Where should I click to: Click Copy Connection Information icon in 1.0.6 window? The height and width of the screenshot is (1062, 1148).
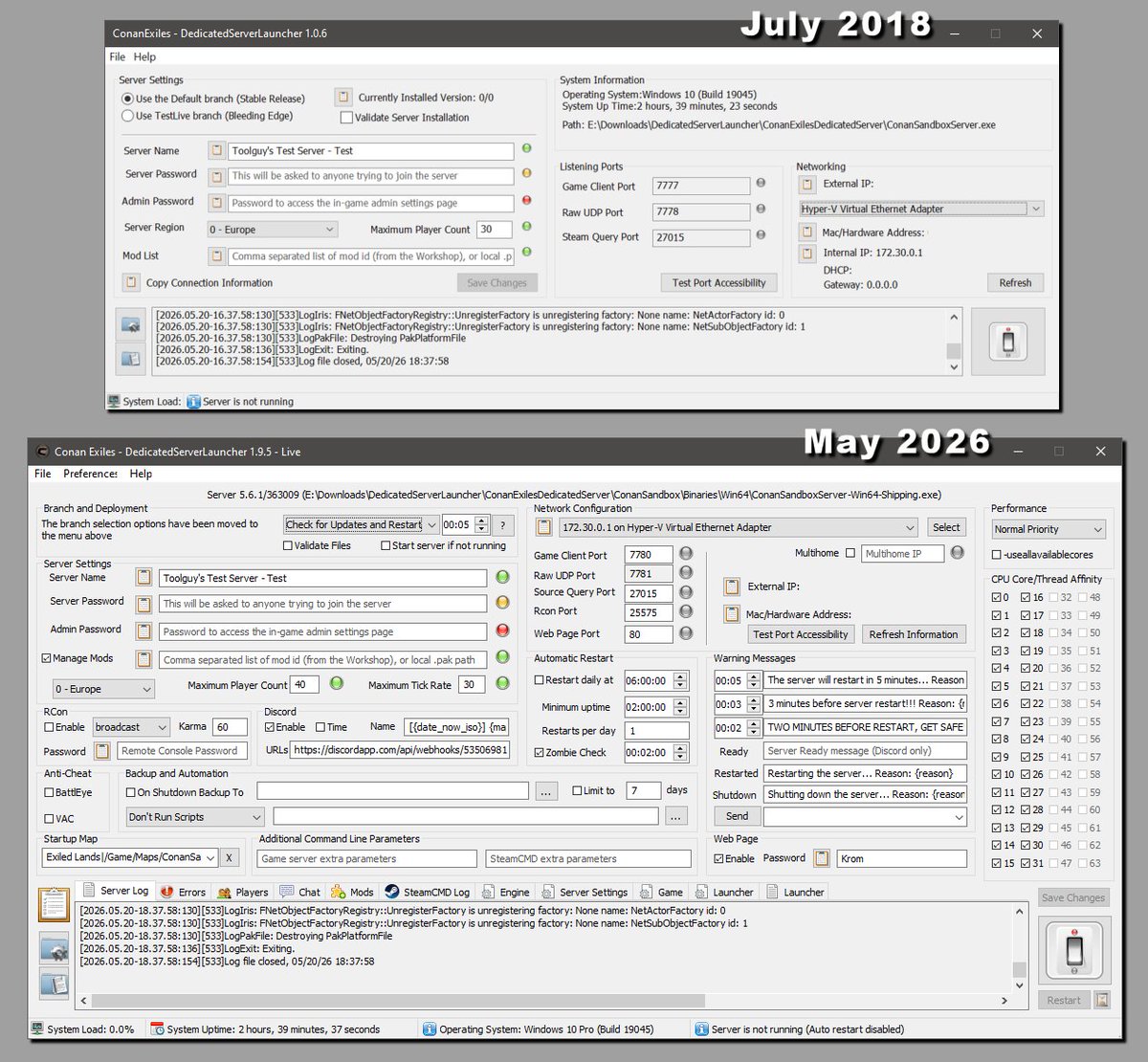(x=131, y=282)
